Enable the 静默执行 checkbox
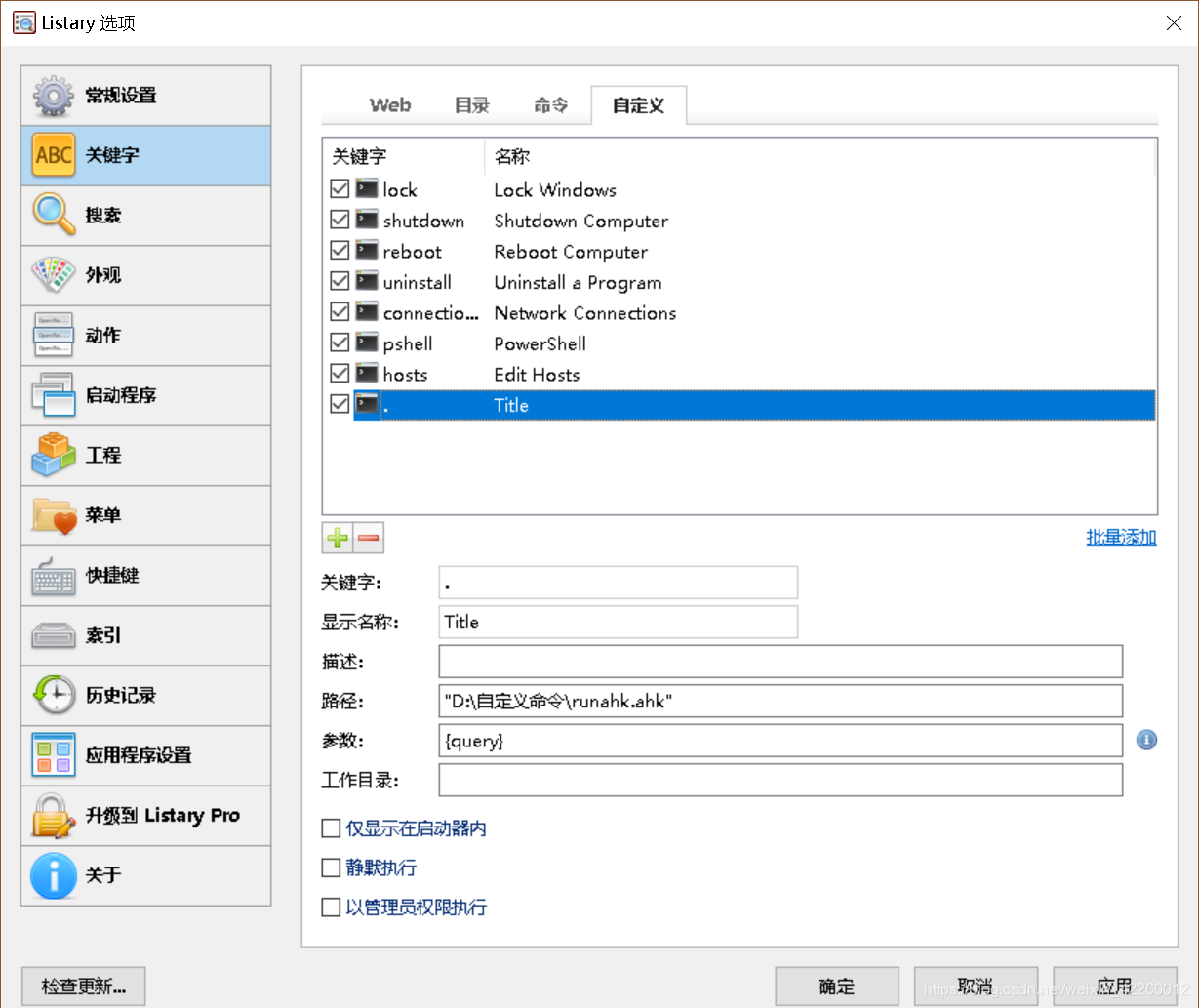1199x1008 pixels. (x=331, y=867)
